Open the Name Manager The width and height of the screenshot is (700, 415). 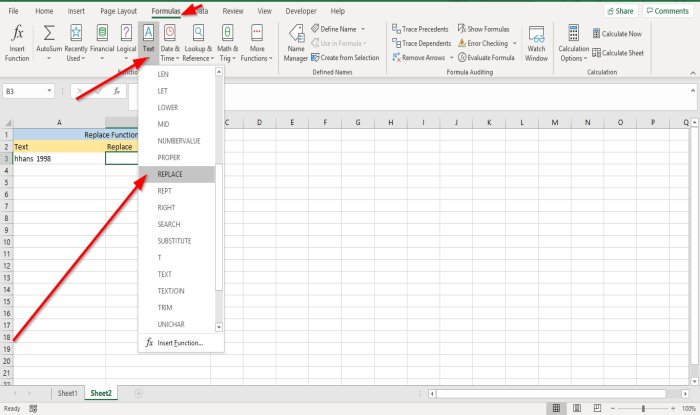tap(296, 43)
